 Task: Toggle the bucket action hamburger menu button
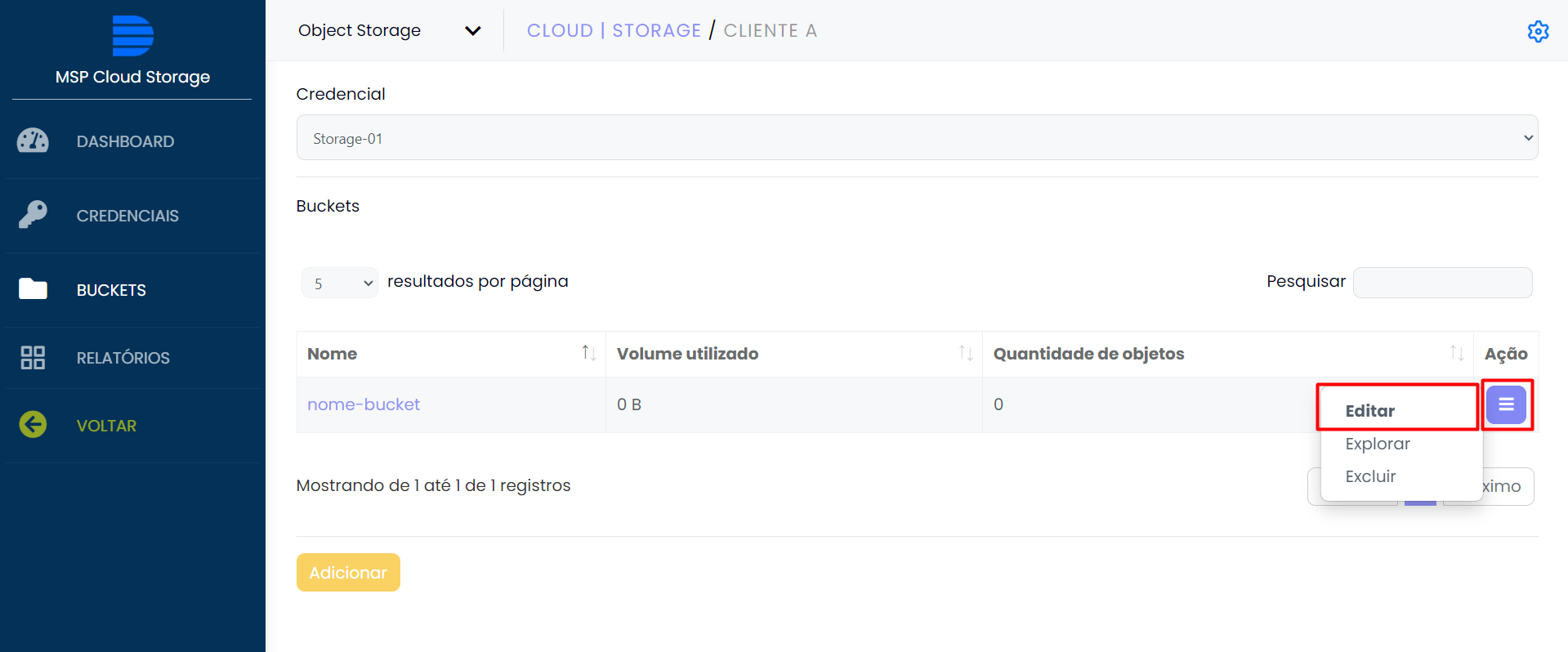(1506, 404)
